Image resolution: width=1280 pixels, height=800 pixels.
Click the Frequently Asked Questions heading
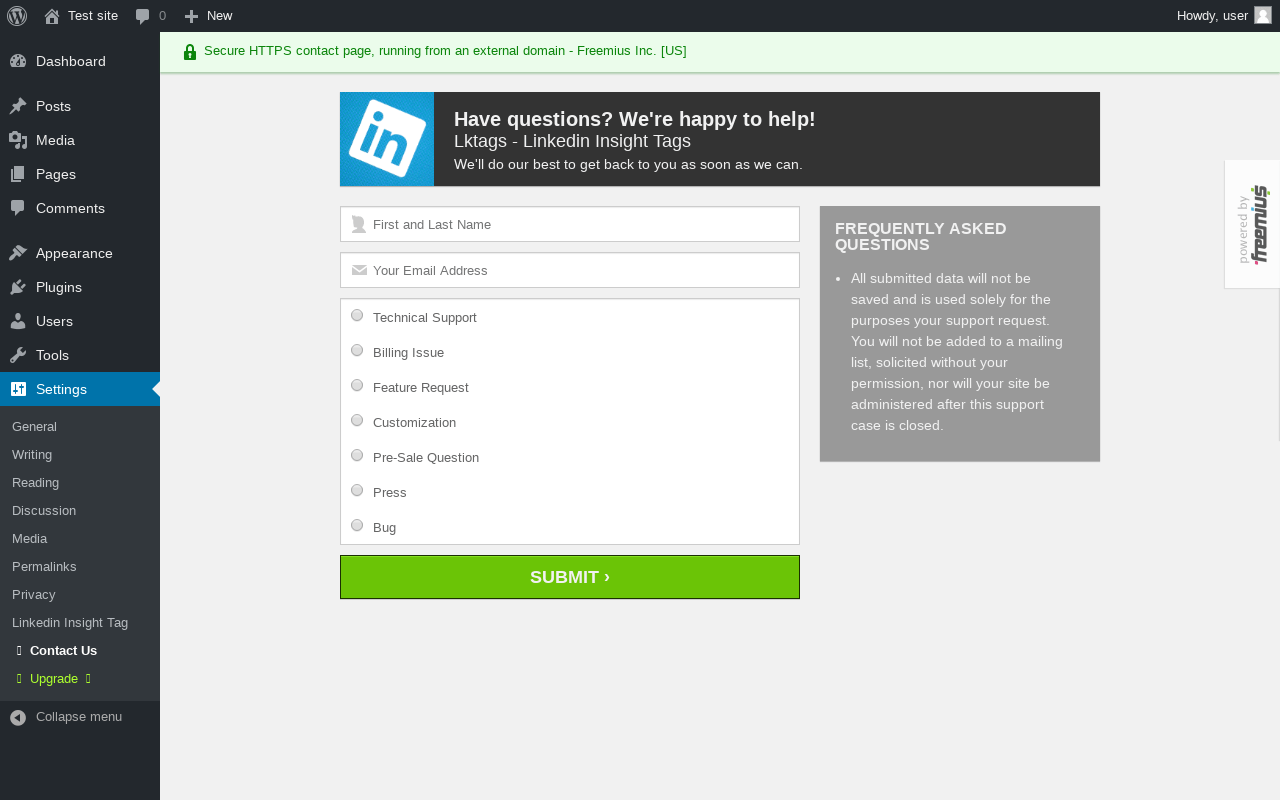click(921, 236)
